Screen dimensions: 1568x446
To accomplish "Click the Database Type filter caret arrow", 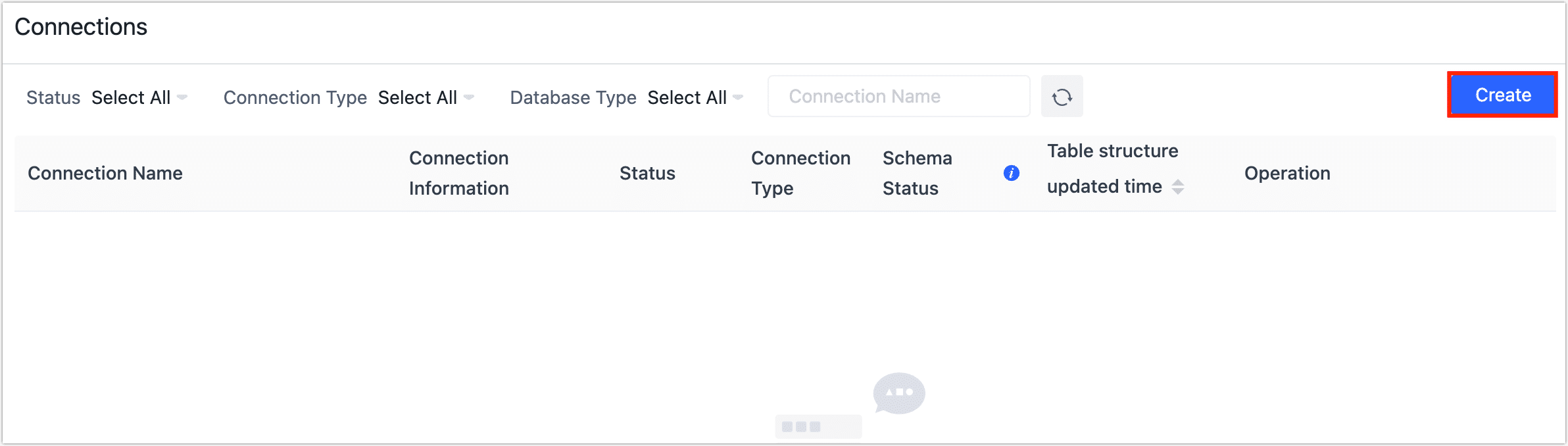I will pos(738,97).
